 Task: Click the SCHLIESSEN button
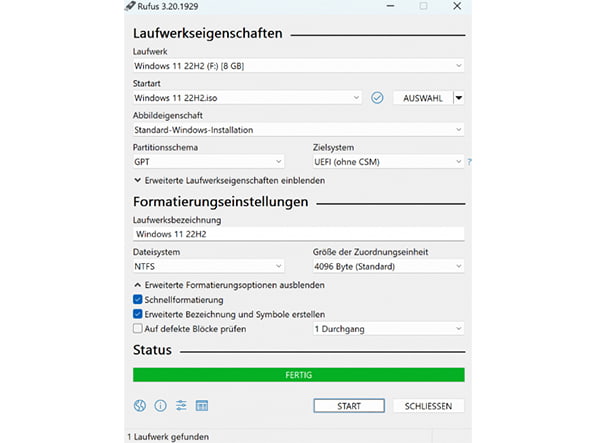428,406
